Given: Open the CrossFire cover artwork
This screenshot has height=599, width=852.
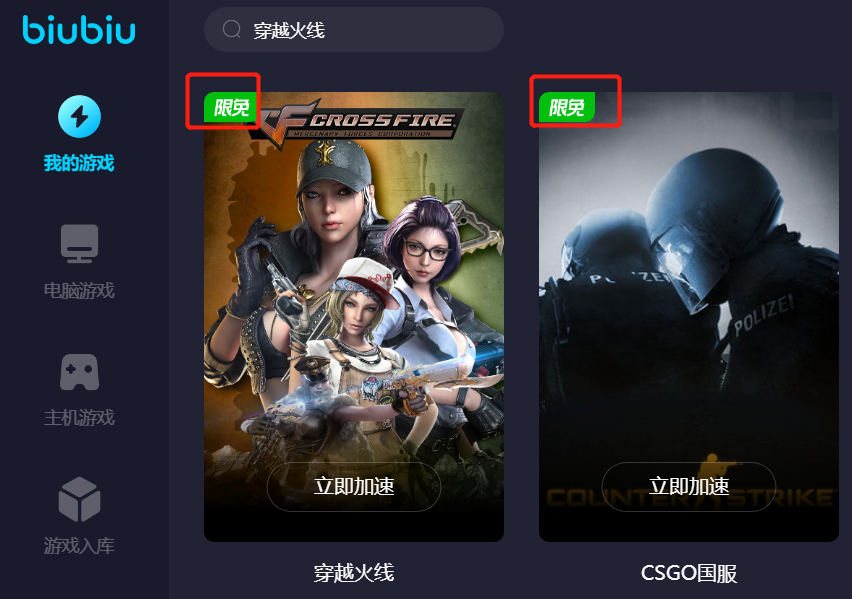Looking at the screenshot, I should click(x=354, y=316).
